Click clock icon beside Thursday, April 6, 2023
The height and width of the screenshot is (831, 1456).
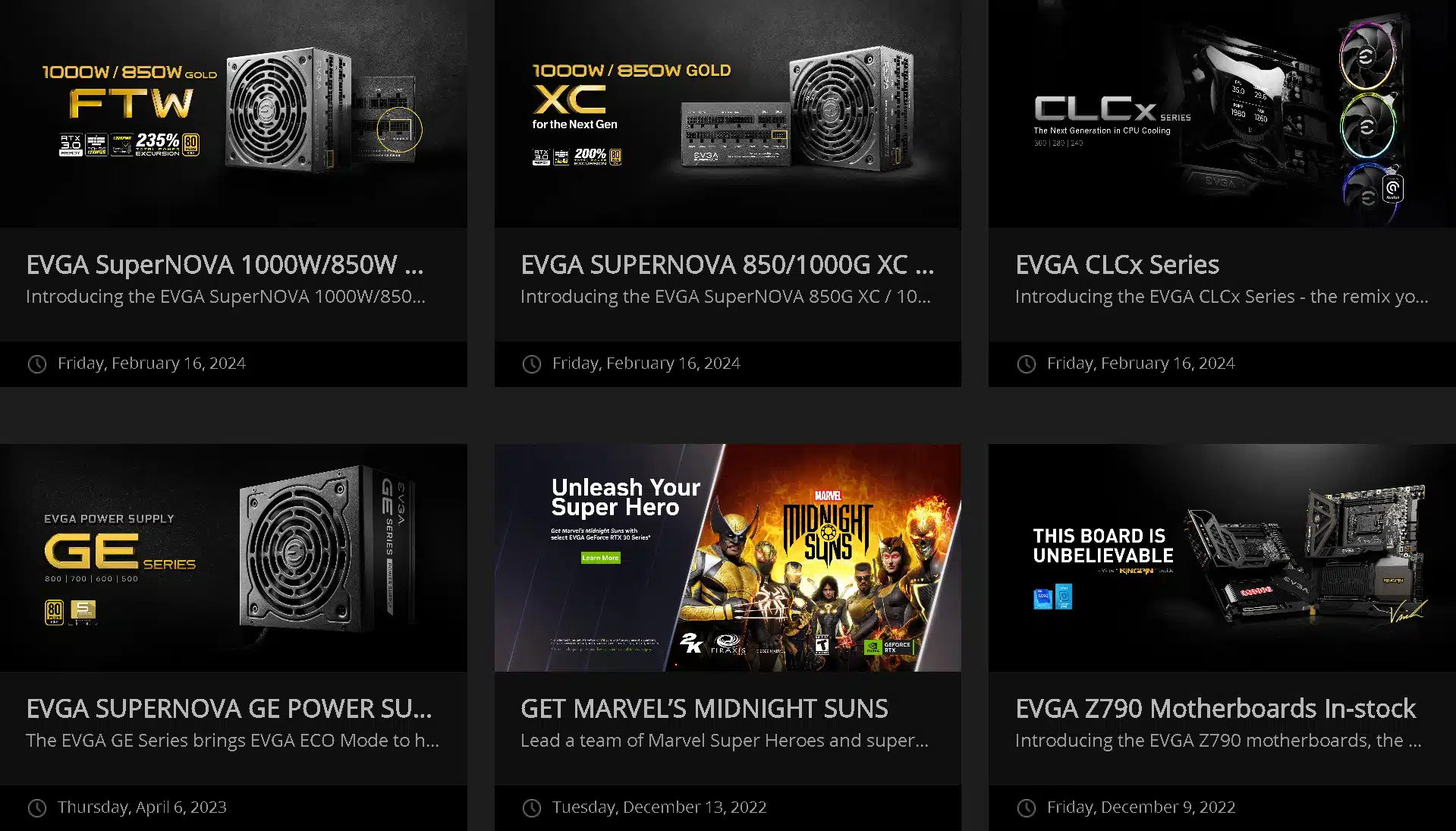pos(37,807)
